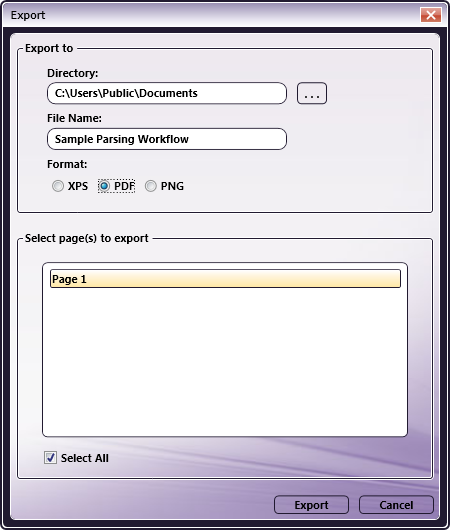The width and height of the screenshot is (450, 530).
Task: Cancel the export dialog
Action: coord(396,505)
